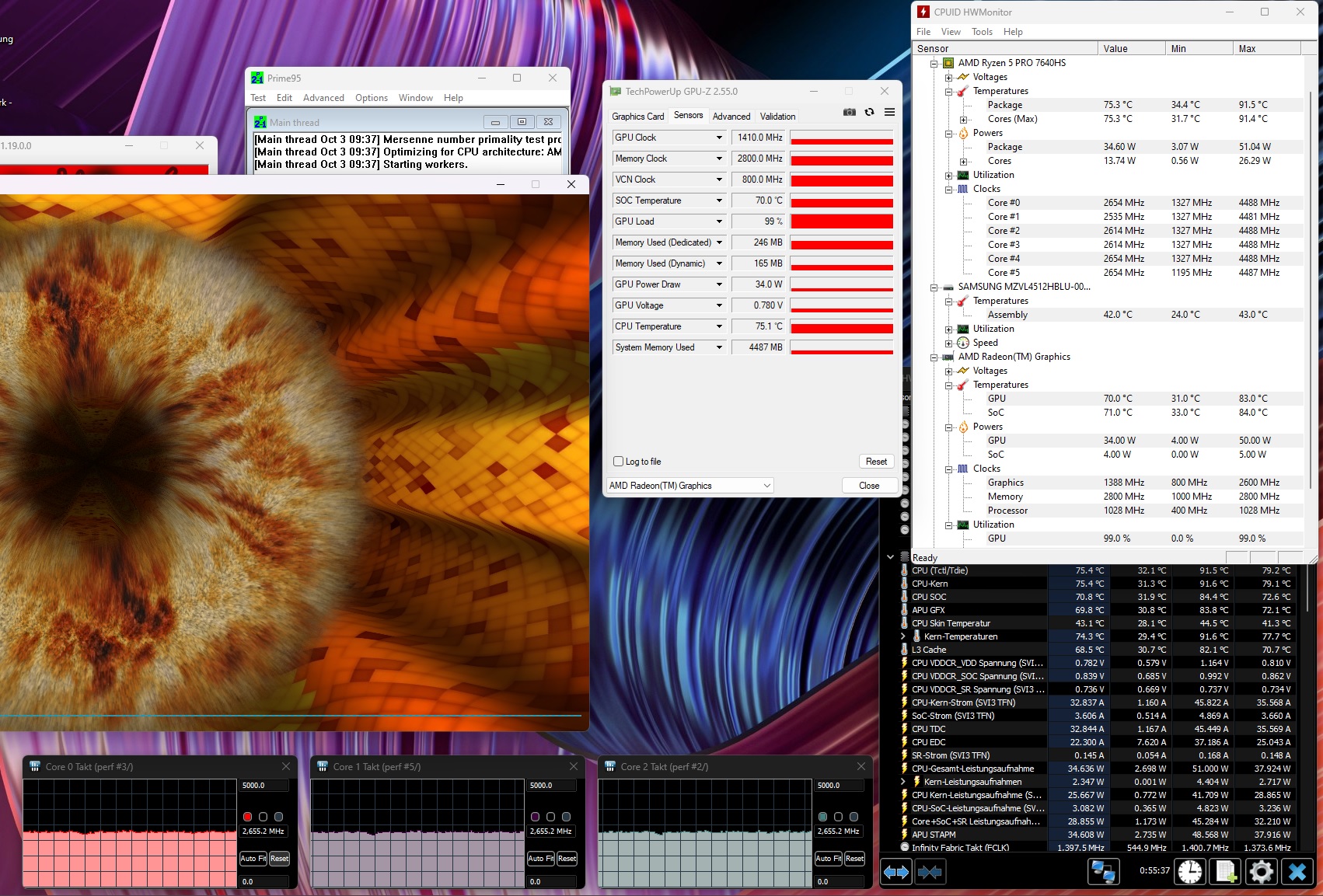Toggle the hollow middle circle in Core 0 Takt
The width and height of the screenshot is (1323, 896).
coord(263,817)
